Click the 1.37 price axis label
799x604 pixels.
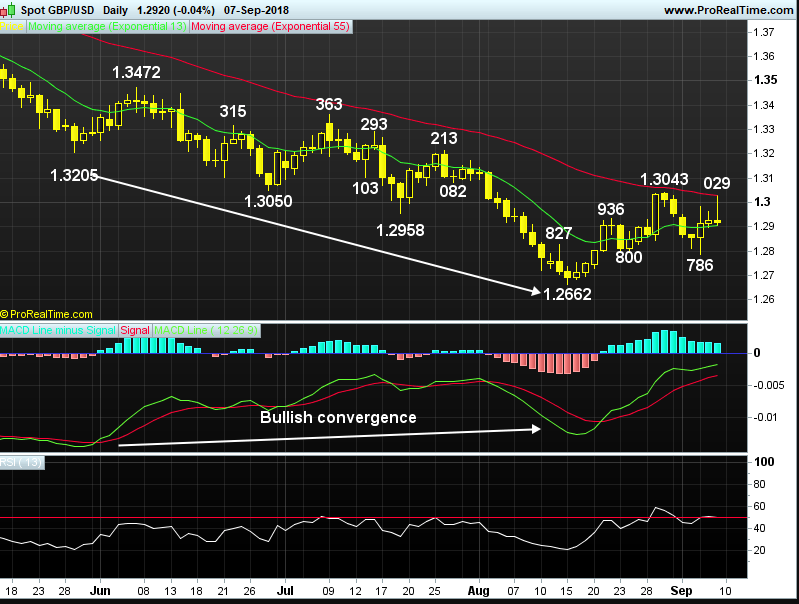tap(764, 32)
